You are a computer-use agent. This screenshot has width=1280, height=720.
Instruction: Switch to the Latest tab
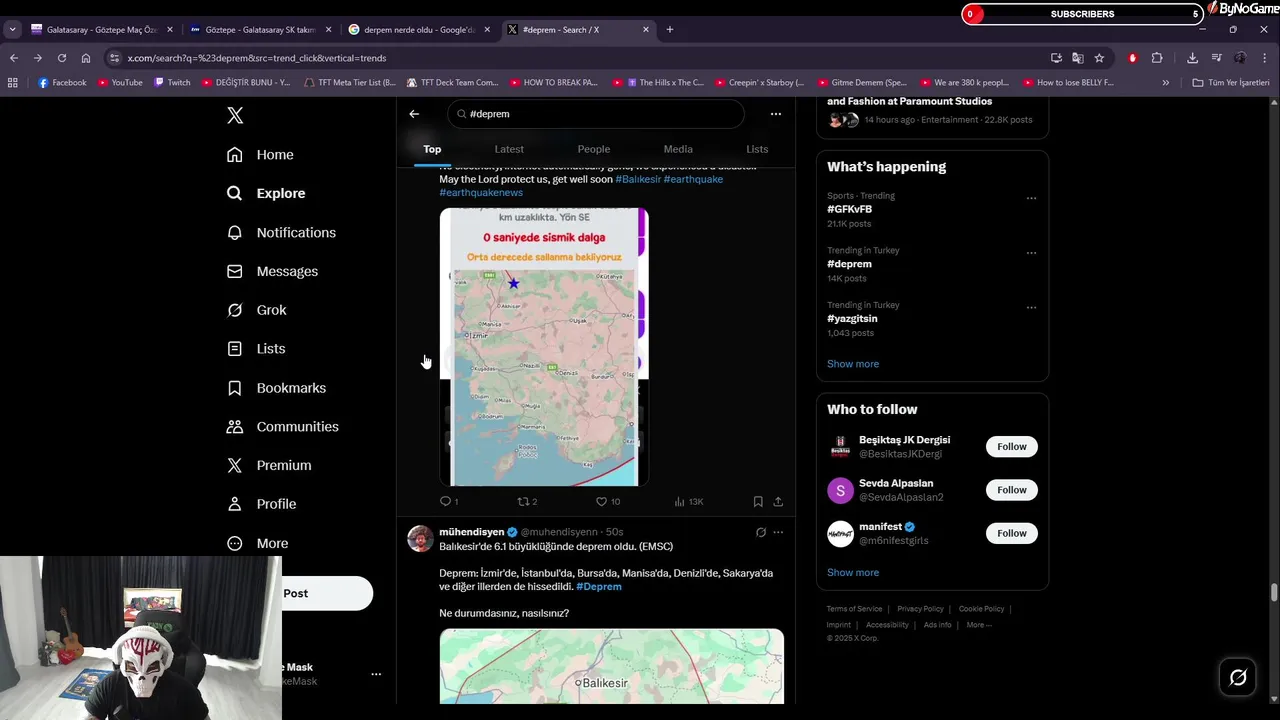point(509,149)
